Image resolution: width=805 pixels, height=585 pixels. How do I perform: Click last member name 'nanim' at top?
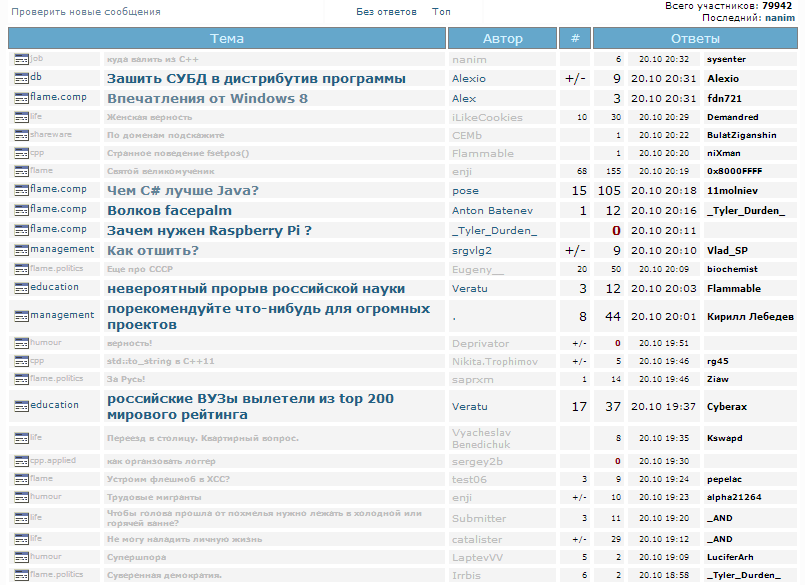[x=780, y=18]
